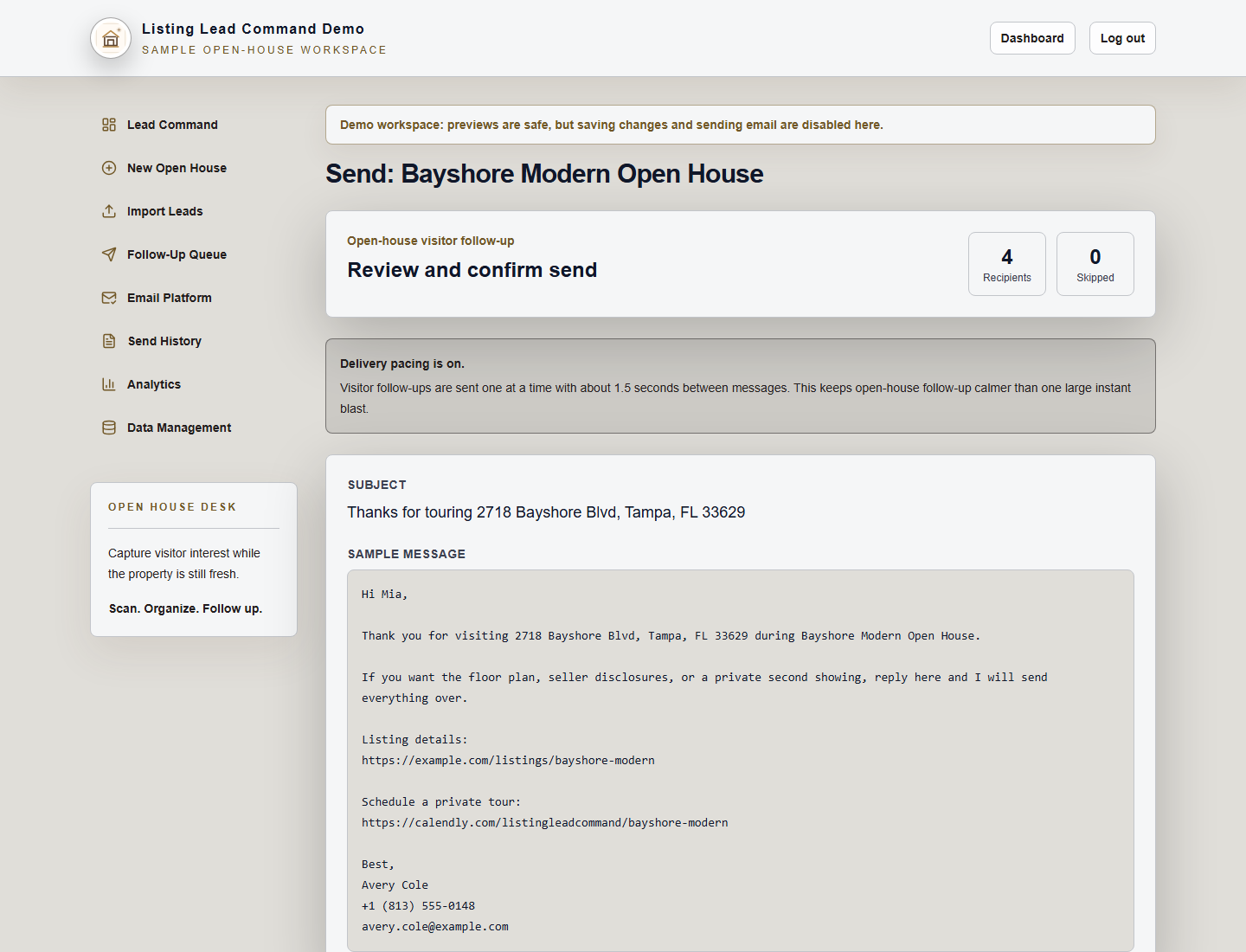Click the Dashboard button
The height and width of the screenshot is (952, 1246).
pos(1032,38)
